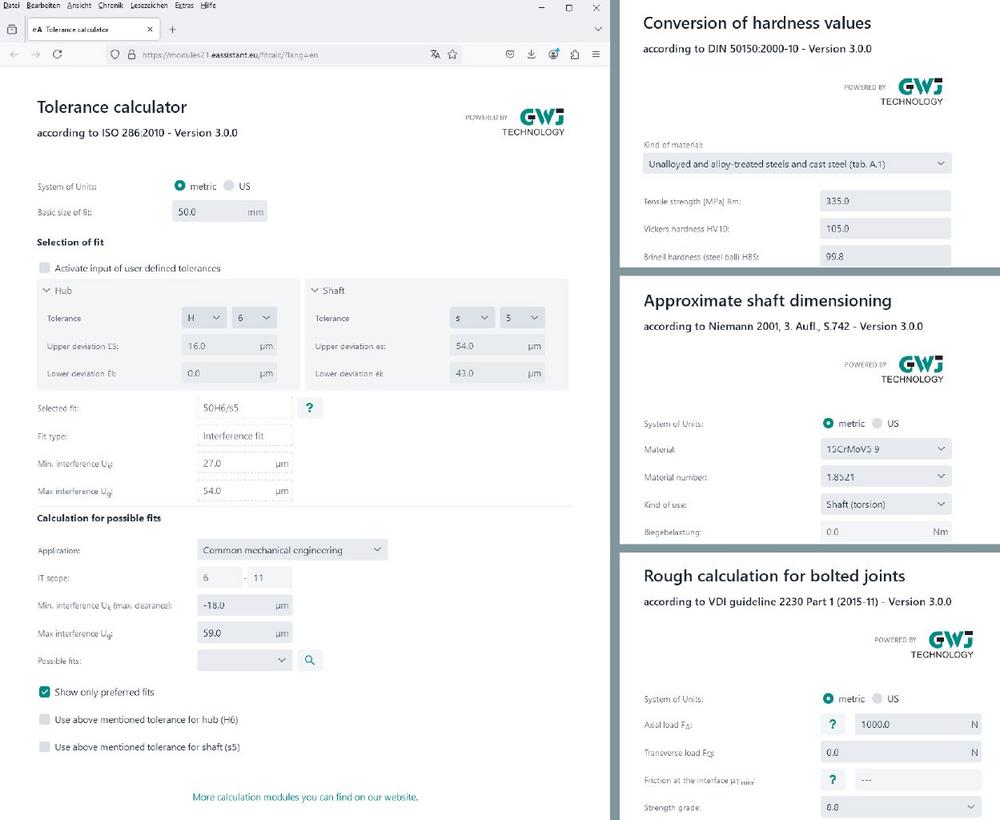Click the help question mark beside Selected fit
Screen dimensions: 1000x820
point(310,407)
